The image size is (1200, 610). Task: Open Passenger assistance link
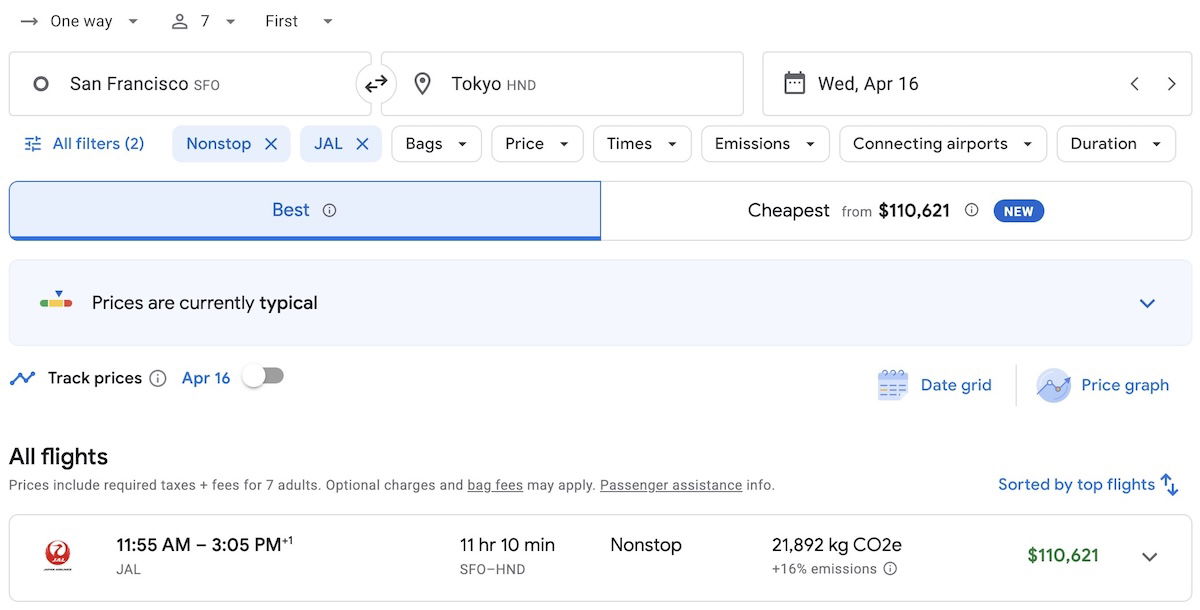(x=671, y=485)
